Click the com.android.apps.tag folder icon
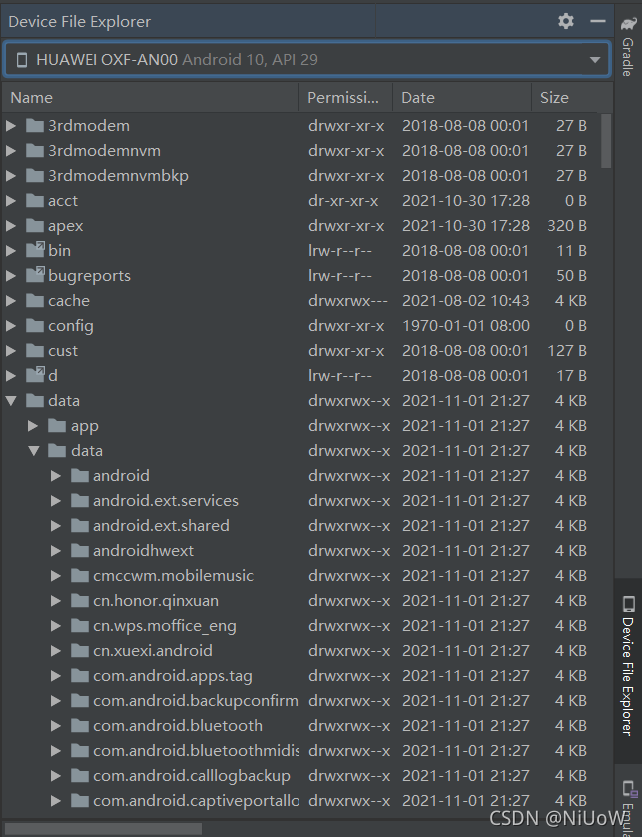 80,676
